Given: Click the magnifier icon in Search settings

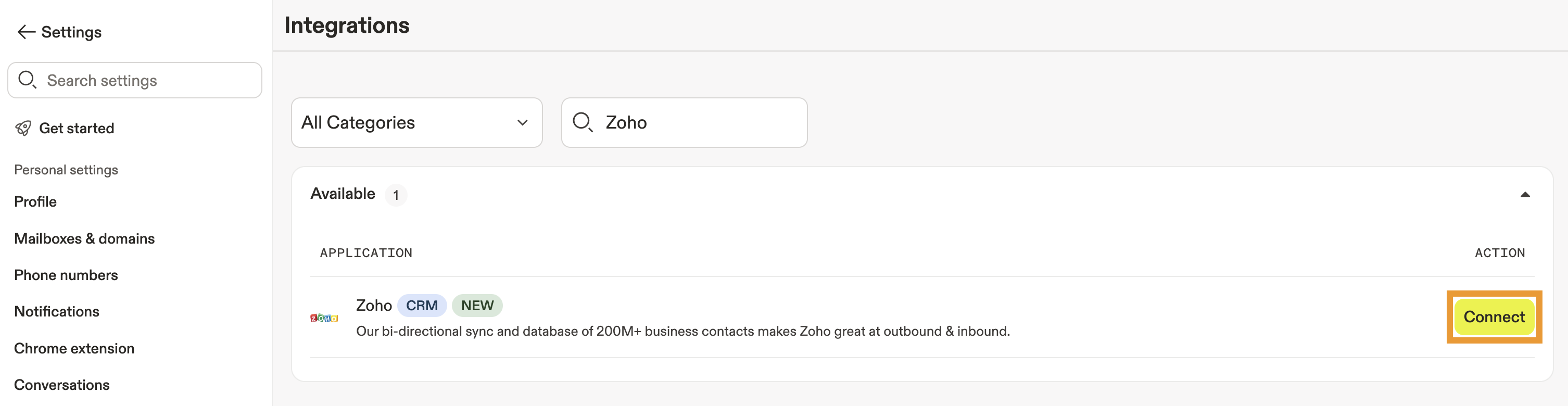Looking at the screenshot, I should pyautogui.click(x=28, y=80).
